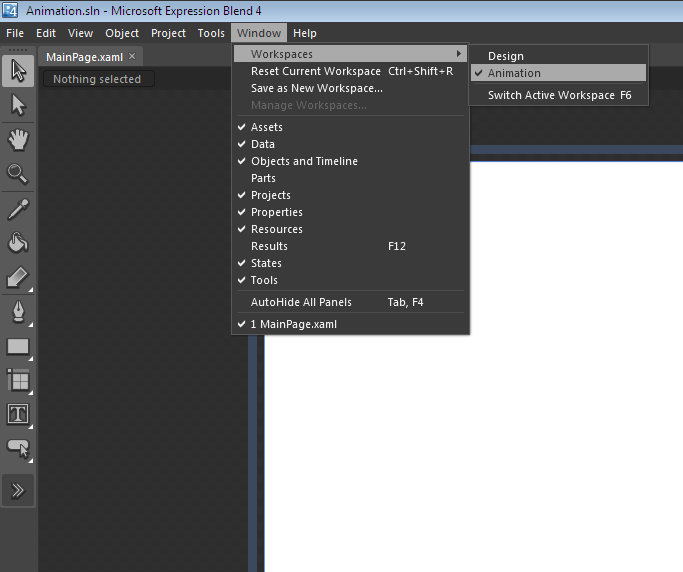Open the Object menu
The width and height of the screenshot is (683, 572).
pyautogui.click(x=122, y=33)
